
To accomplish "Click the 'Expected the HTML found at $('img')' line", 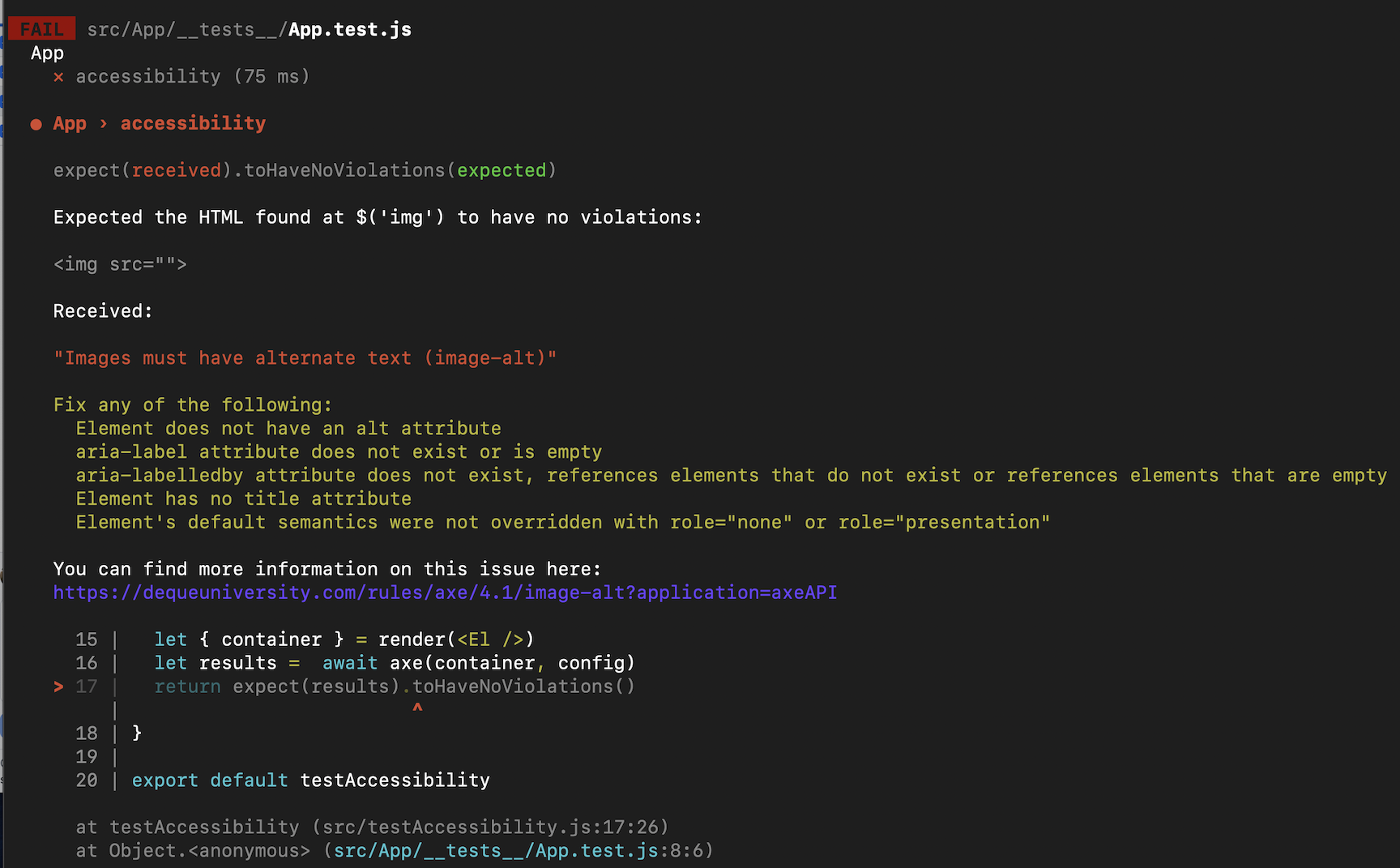I will coord(378,217).
